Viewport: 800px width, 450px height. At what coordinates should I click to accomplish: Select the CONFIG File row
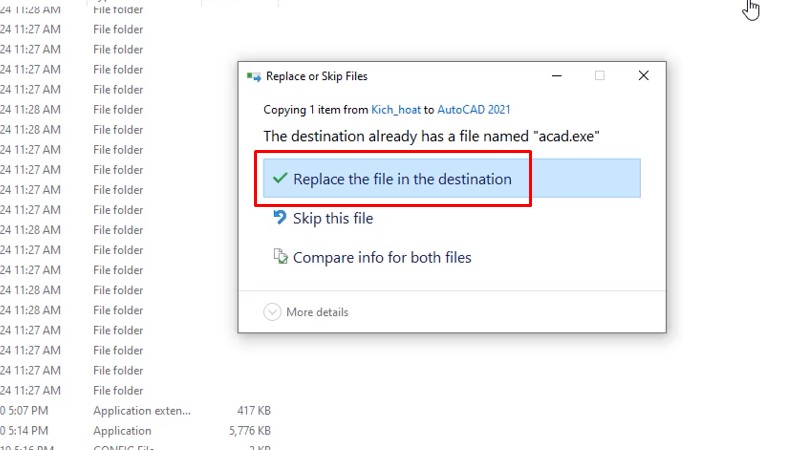(x=120, y=447)
